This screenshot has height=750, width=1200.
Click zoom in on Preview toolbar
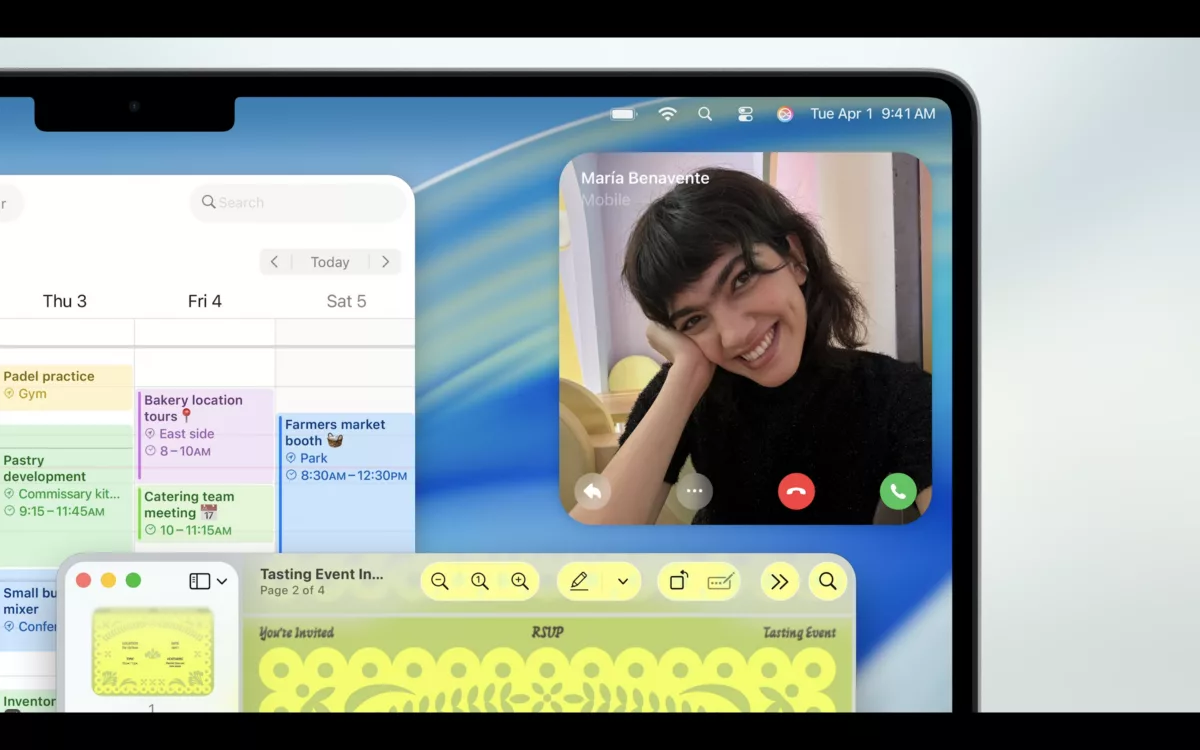point(520,581)
